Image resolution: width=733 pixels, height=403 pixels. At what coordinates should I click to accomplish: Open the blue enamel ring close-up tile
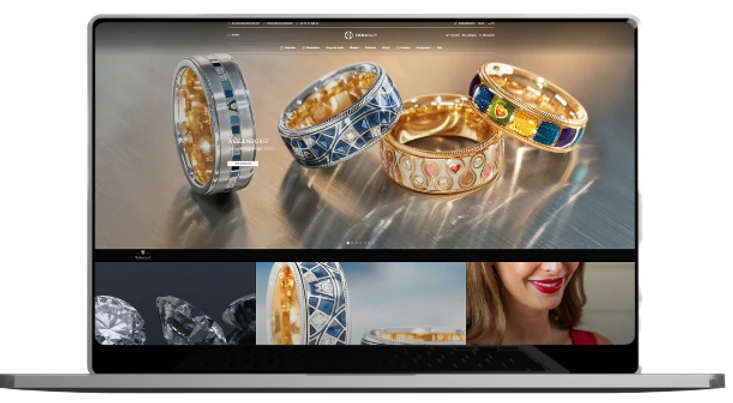(x=361, y=303)
